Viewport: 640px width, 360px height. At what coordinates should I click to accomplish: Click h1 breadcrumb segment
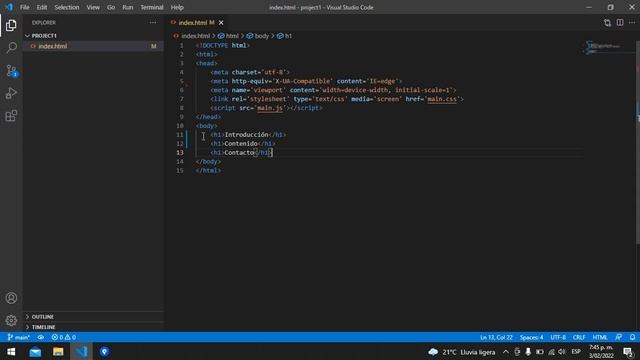pyautogui.click(x=288, y=36)
